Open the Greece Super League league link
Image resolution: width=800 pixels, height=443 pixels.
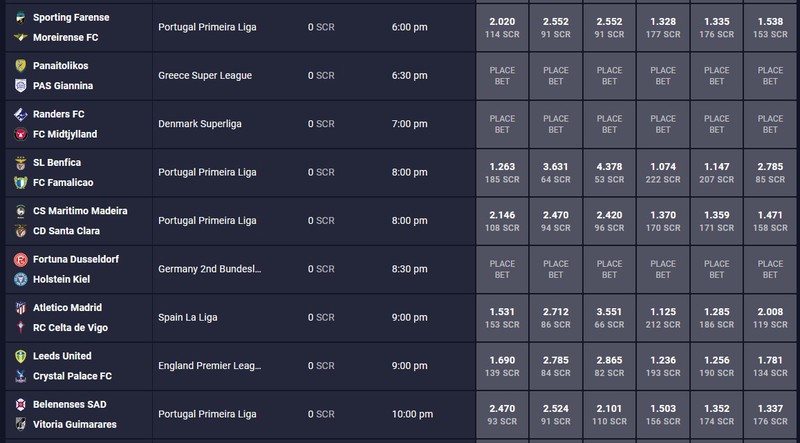205,76
